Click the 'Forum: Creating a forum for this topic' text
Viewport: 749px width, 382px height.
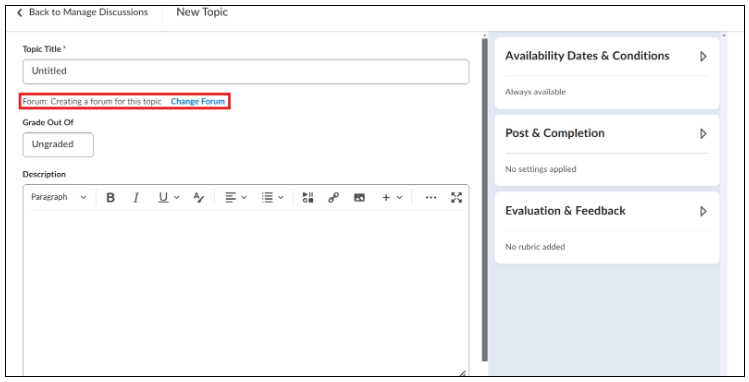tap(92, 101)
